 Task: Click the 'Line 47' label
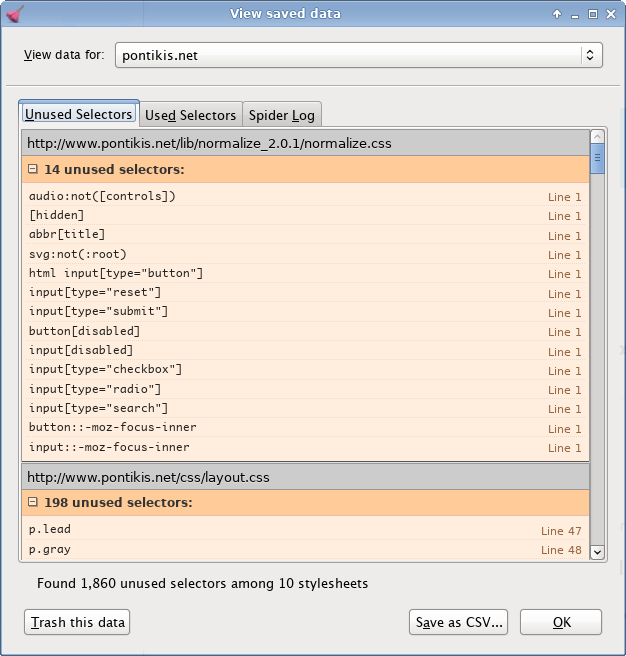561,531
